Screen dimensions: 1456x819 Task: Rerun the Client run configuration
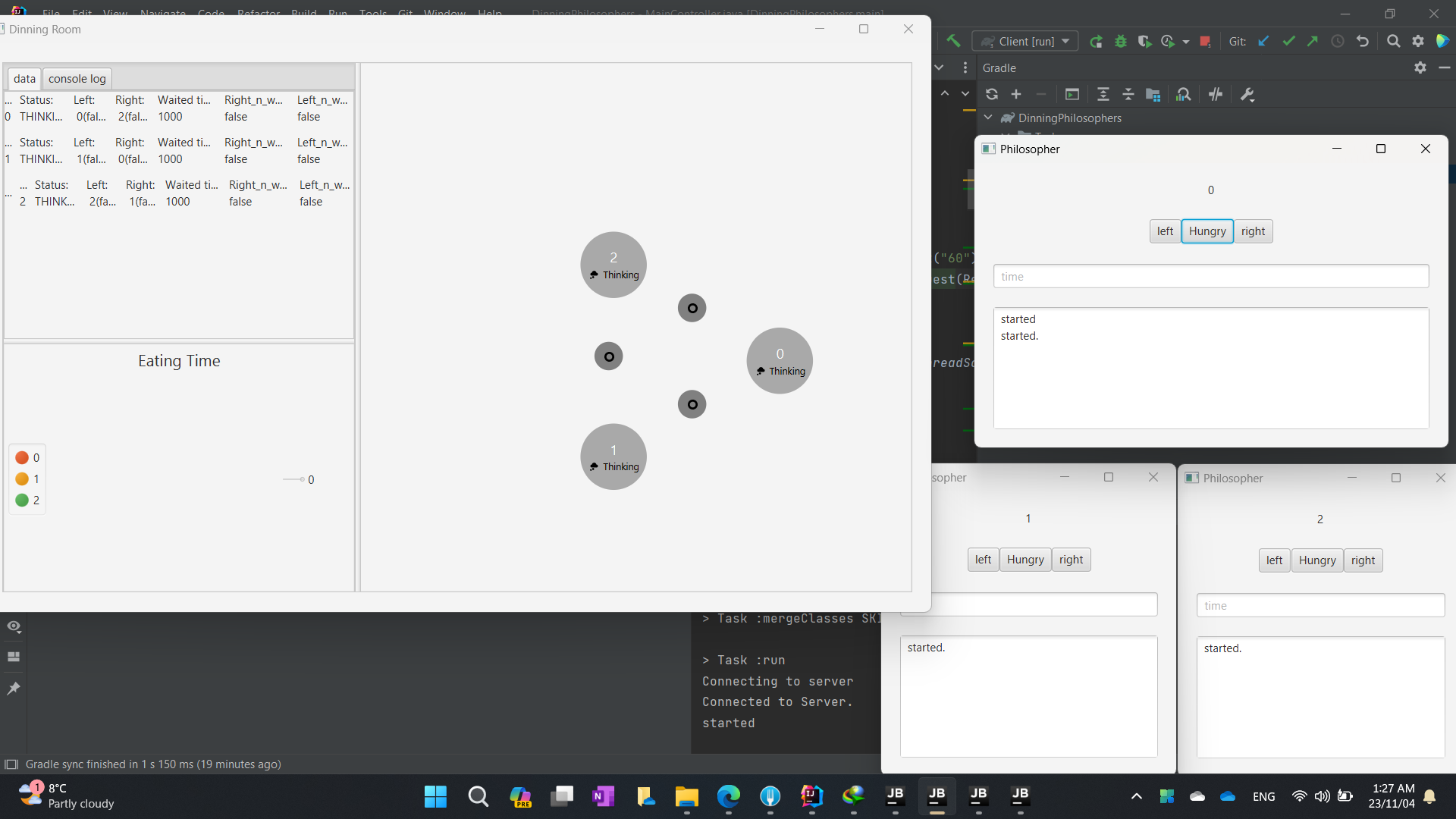(1096, 41)
